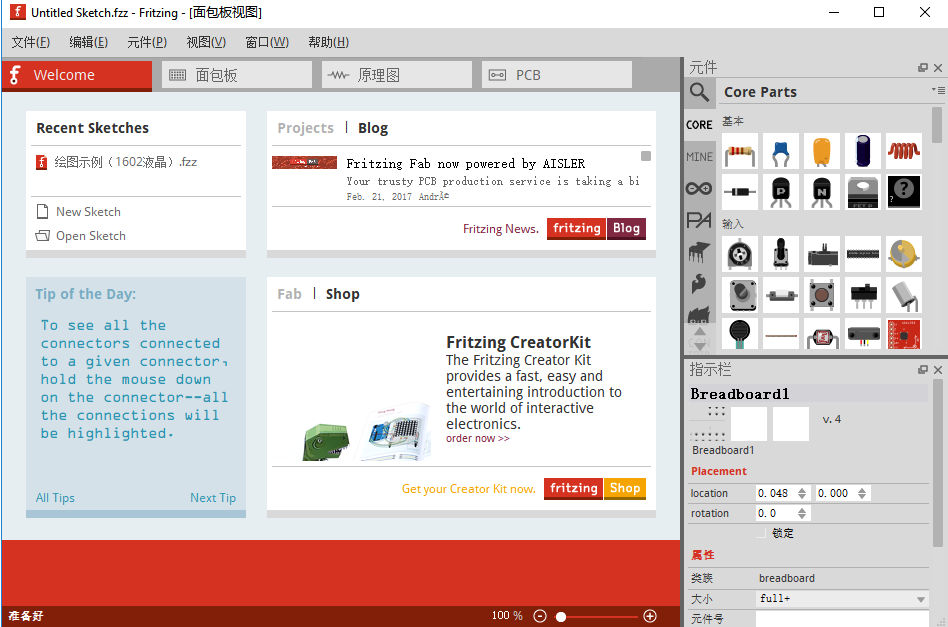Screen dimensions: 948x627
Task: Select the NPN transistor part
Action: [x=822, y=192]
